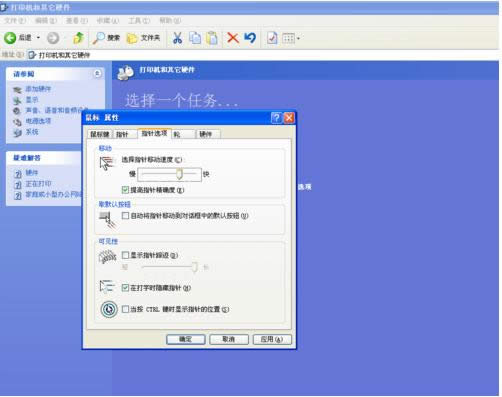
Task: Open the Views dropdown arrow in toolbar
Action: tap(298, 38)
